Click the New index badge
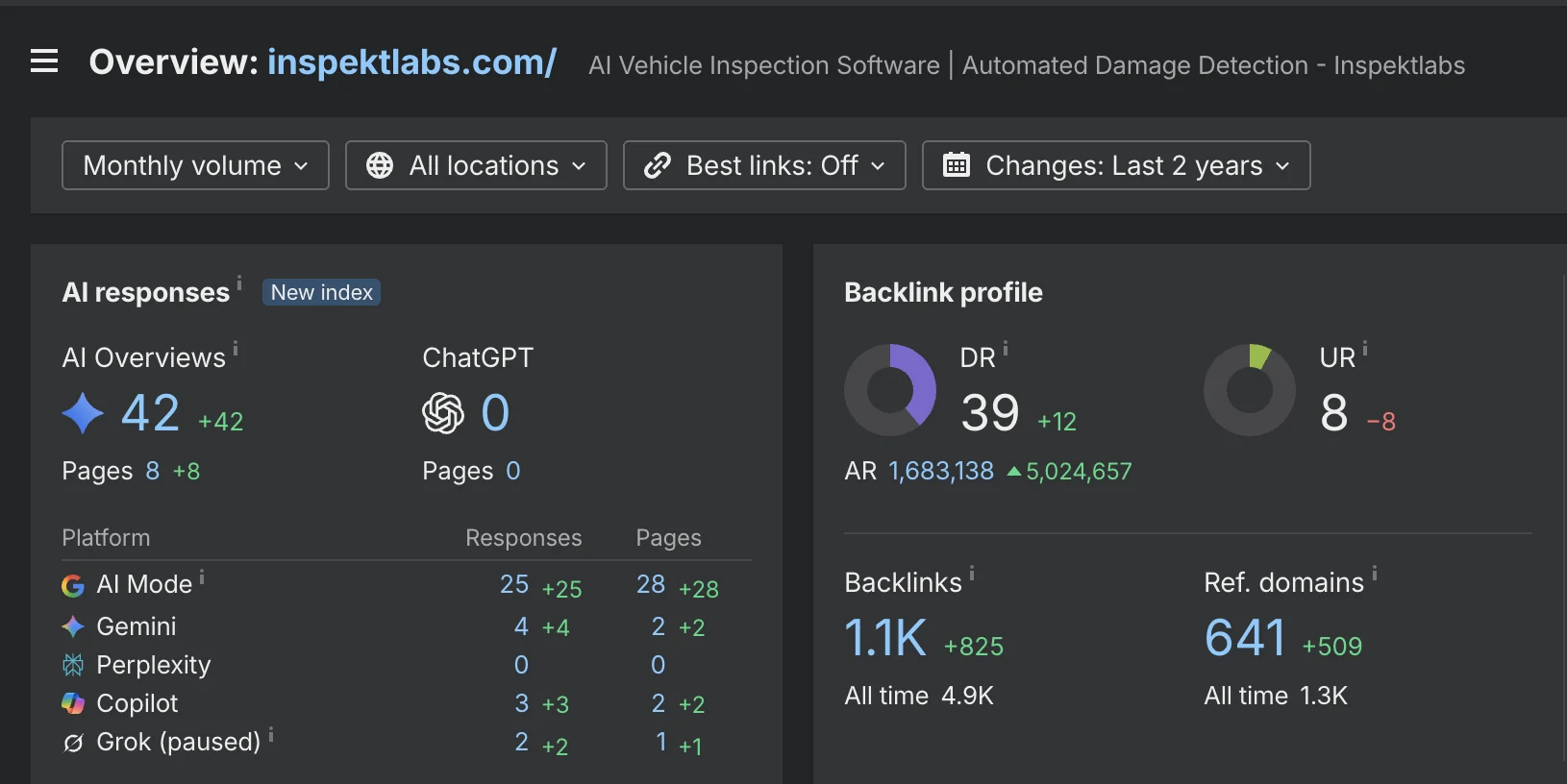 tap(321, 292)
